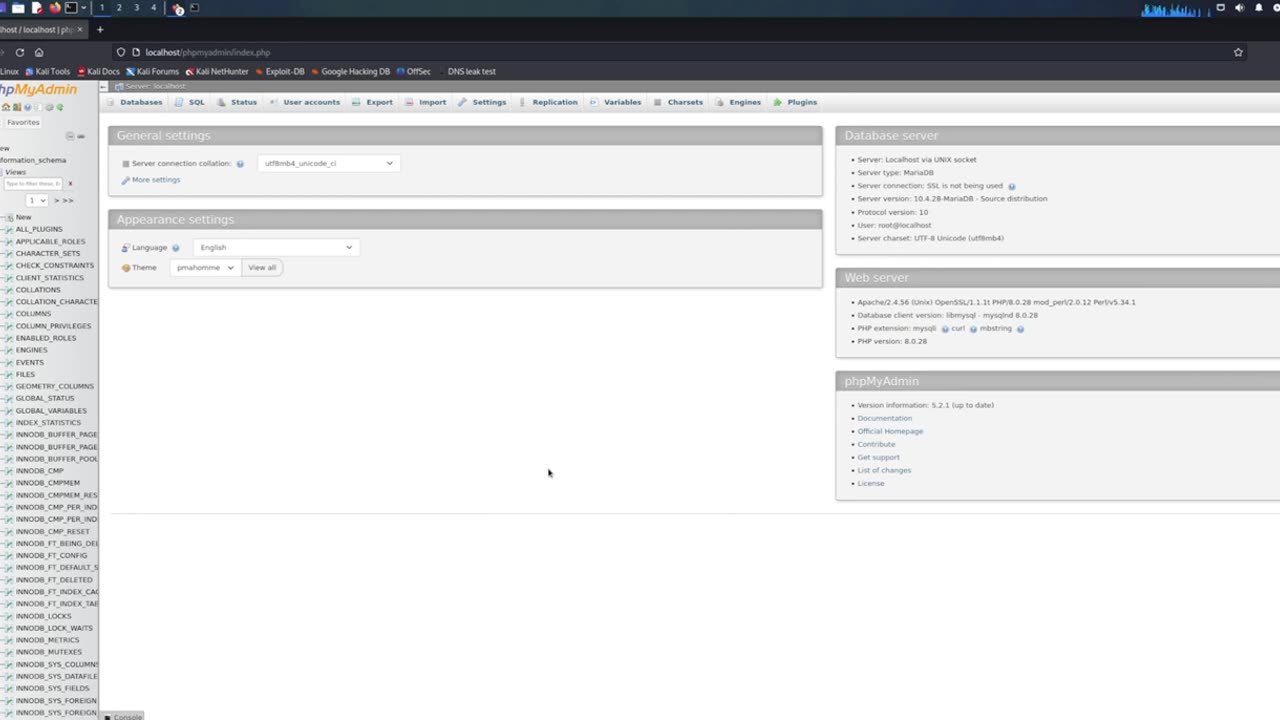
Task: Expand the CHARACTER_SETS view node
Action: 7,253
